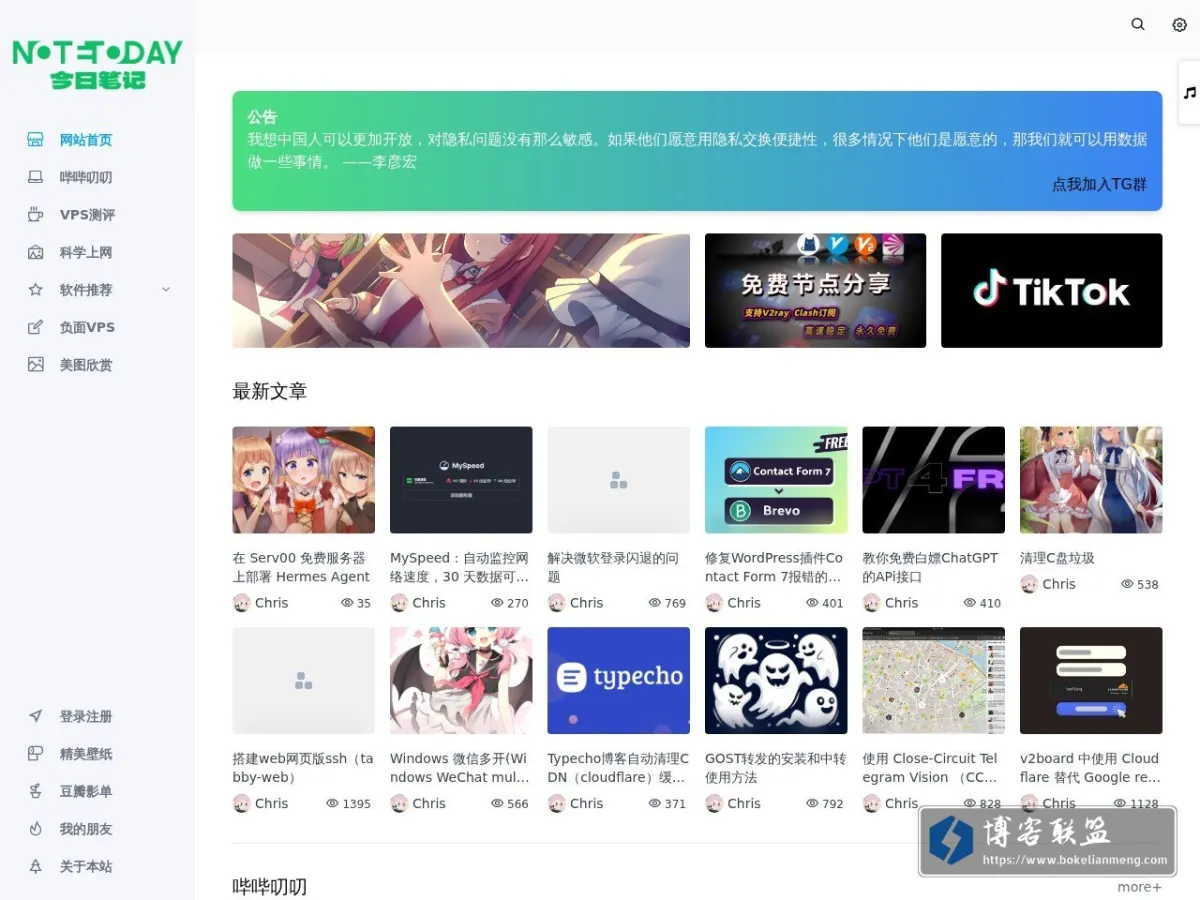1200x900 pixels.
Task: Click the 点我加入TG群 link
Action: 1099,184
